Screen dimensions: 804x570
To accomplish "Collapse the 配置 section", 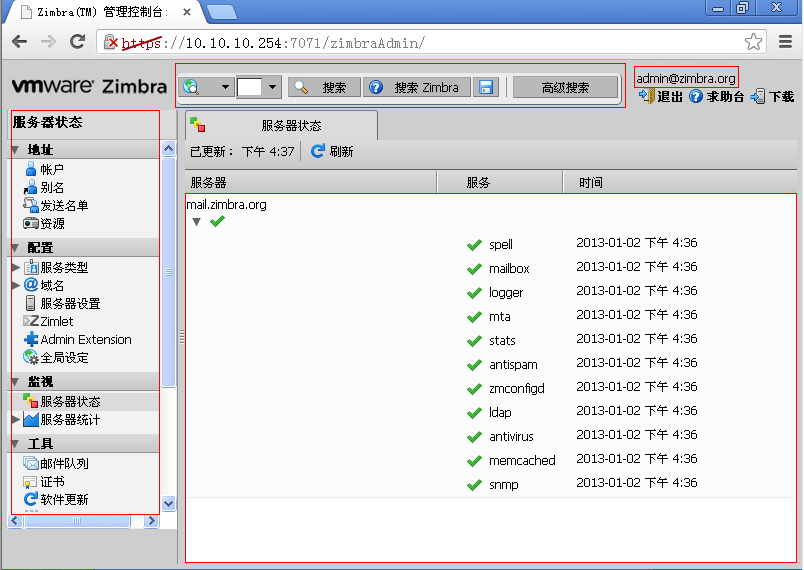I will 15,248.
